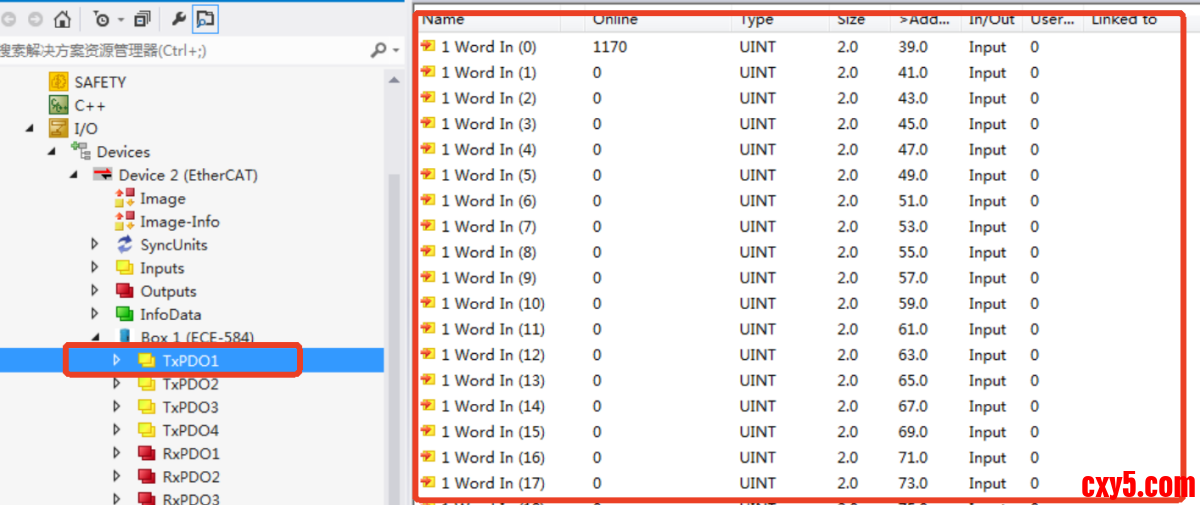Click the InfoData folder icon
The height and width of the screenshot is (505, 1200).
point(125,314)
